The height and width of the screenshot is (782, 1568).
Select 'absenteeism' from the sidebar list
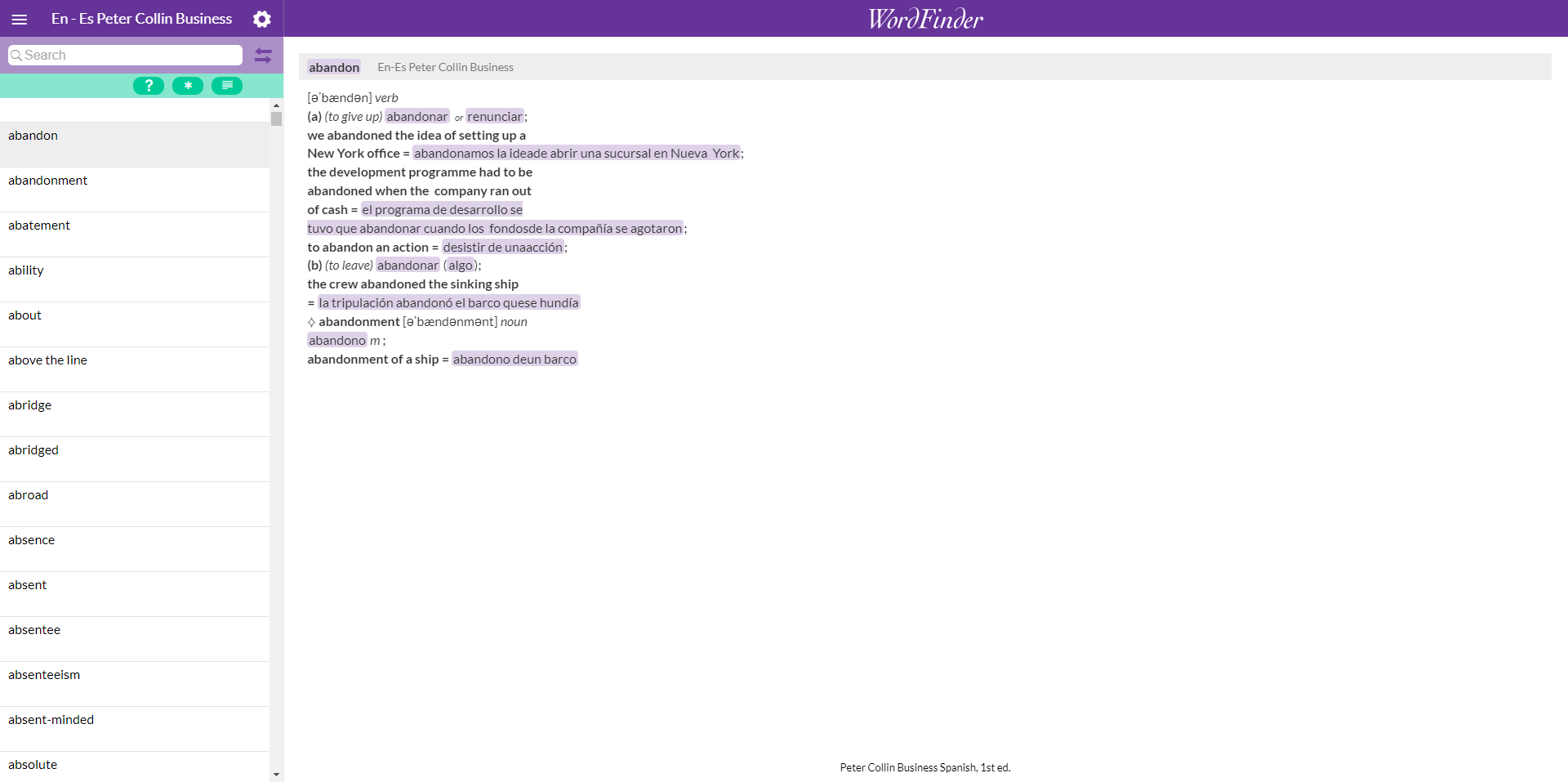pyautogui.click(x=44, y=674)
